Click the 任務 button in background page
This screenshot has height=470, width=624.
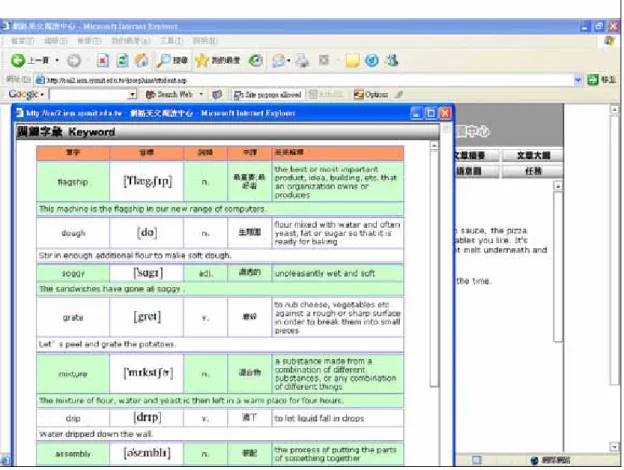532,171
